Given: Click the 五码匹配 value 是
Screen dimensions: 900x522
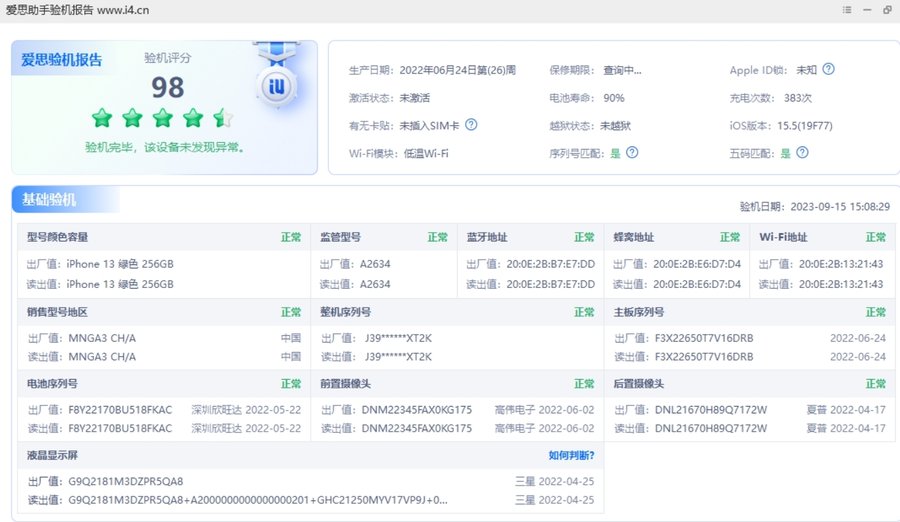Looking at the screenshot, I should coord(785,153).
